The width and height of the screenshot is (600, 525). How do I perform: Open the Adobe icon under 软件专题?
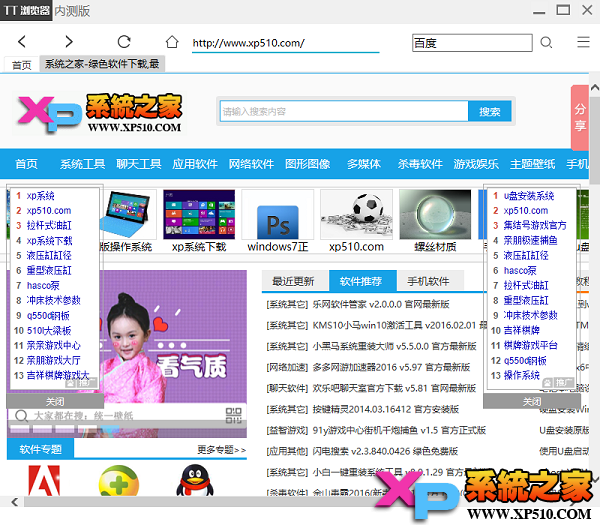coord(44,481)
